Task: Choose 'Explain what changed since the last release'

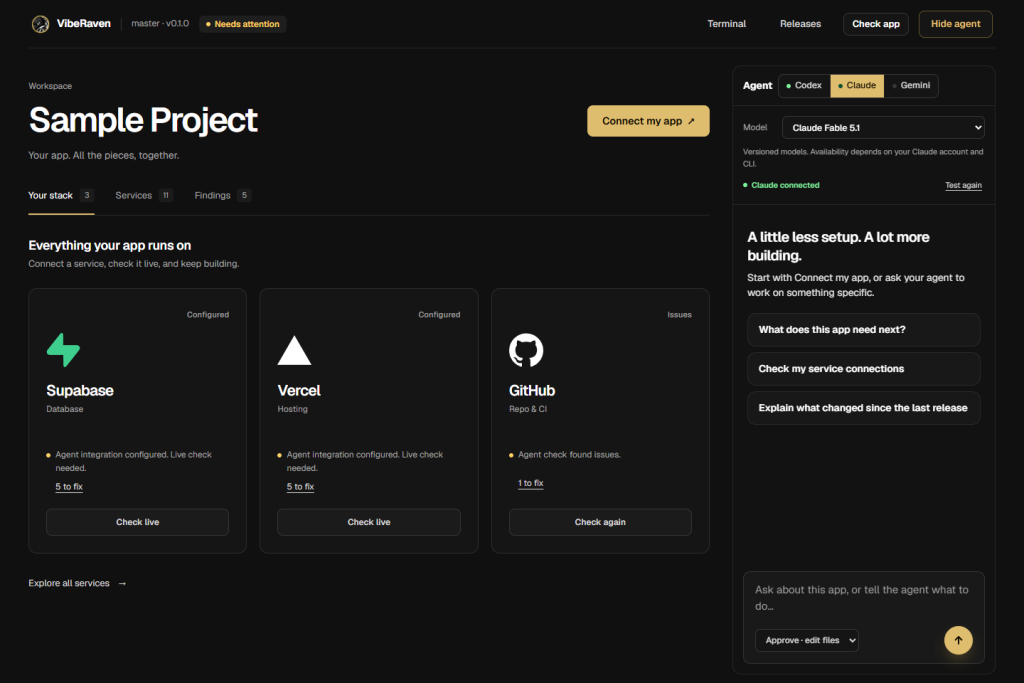Action: (x=863, y=408)
